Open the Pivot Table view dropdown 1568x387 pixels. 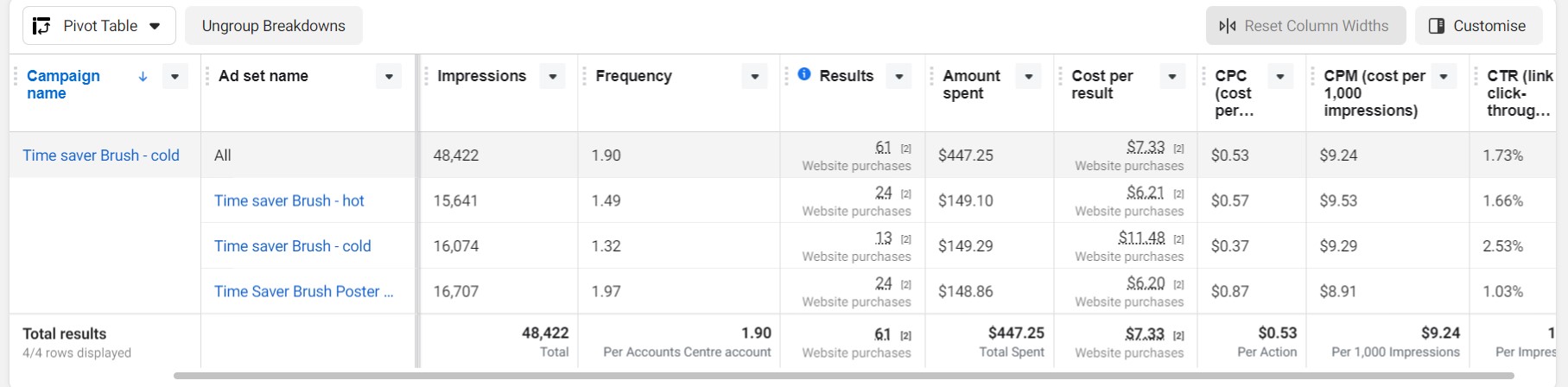pos(155,26)
